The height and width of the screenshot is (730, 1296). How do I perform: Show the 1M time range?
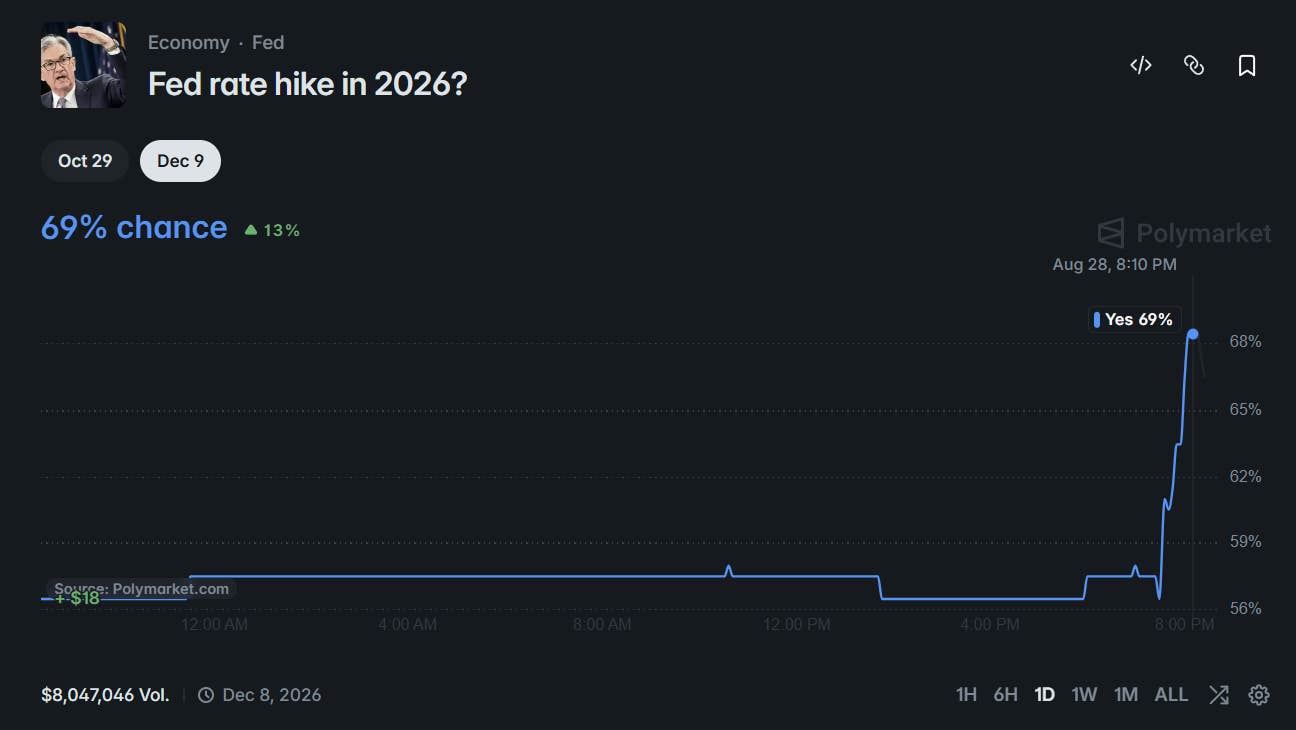click(x=1126, y=695)
